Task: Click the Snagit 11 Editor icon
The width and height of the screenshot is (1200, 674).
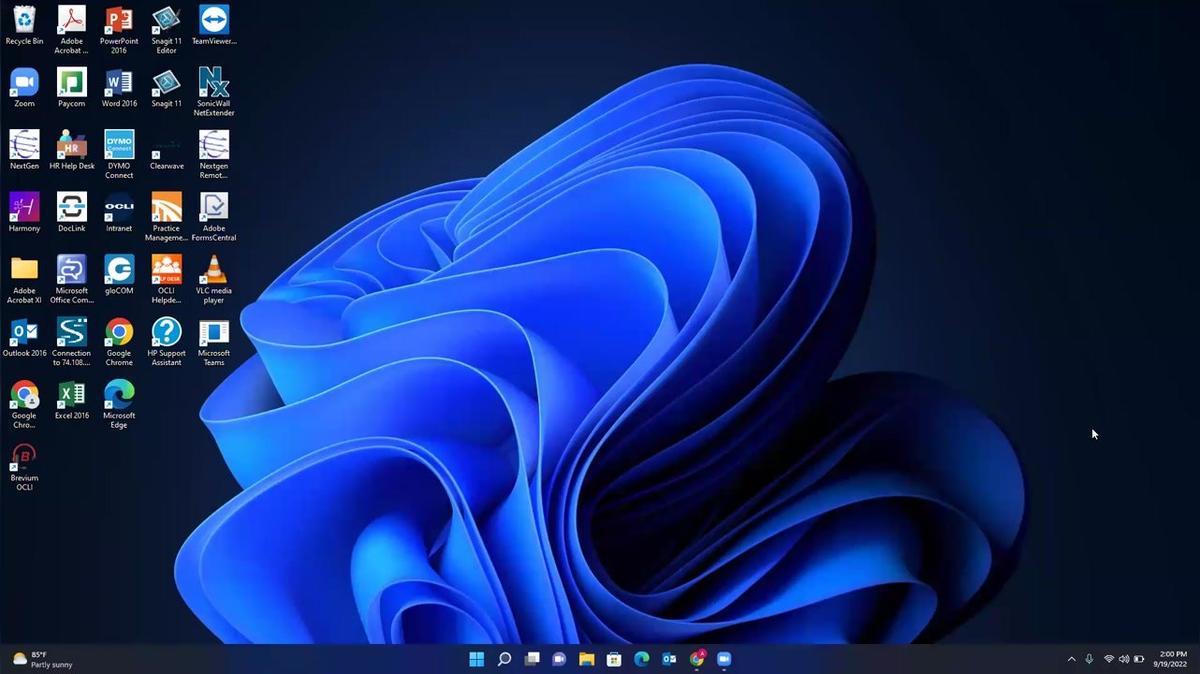Action: coord(166,20)
